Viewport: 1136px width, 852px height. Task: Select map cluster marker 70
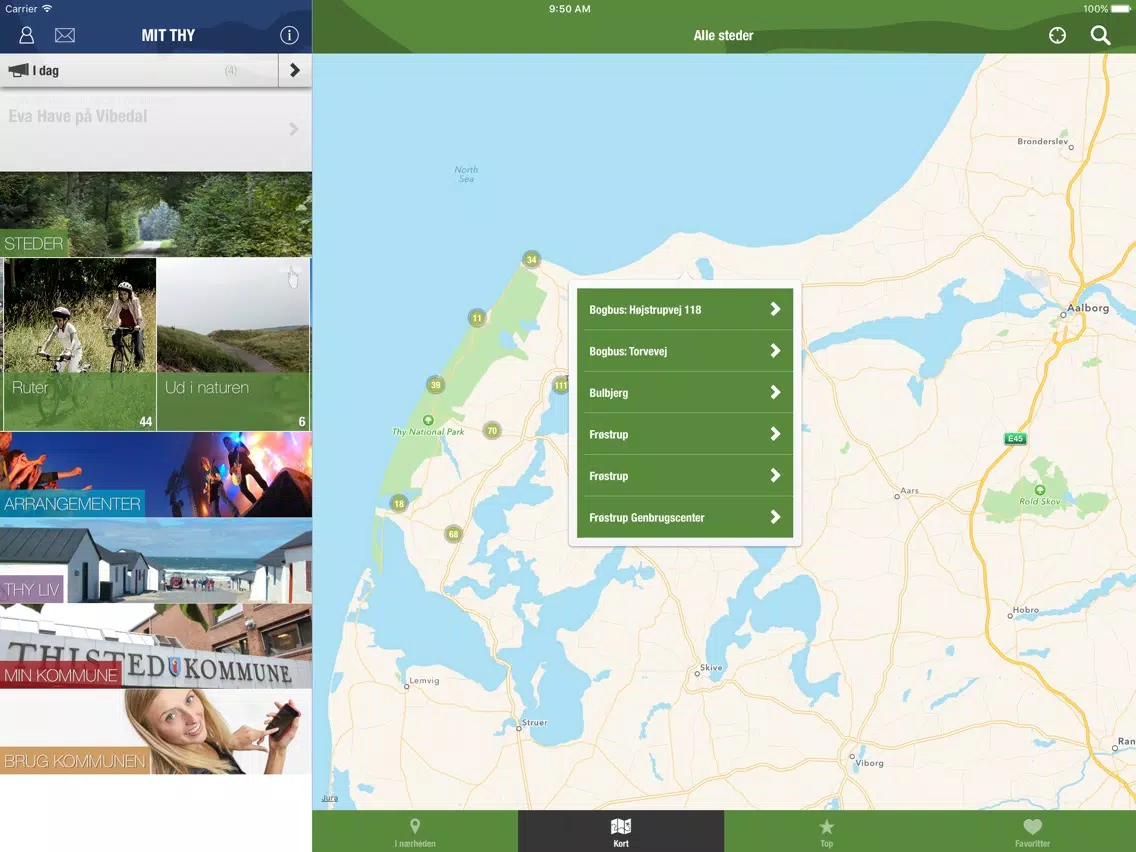492,431
